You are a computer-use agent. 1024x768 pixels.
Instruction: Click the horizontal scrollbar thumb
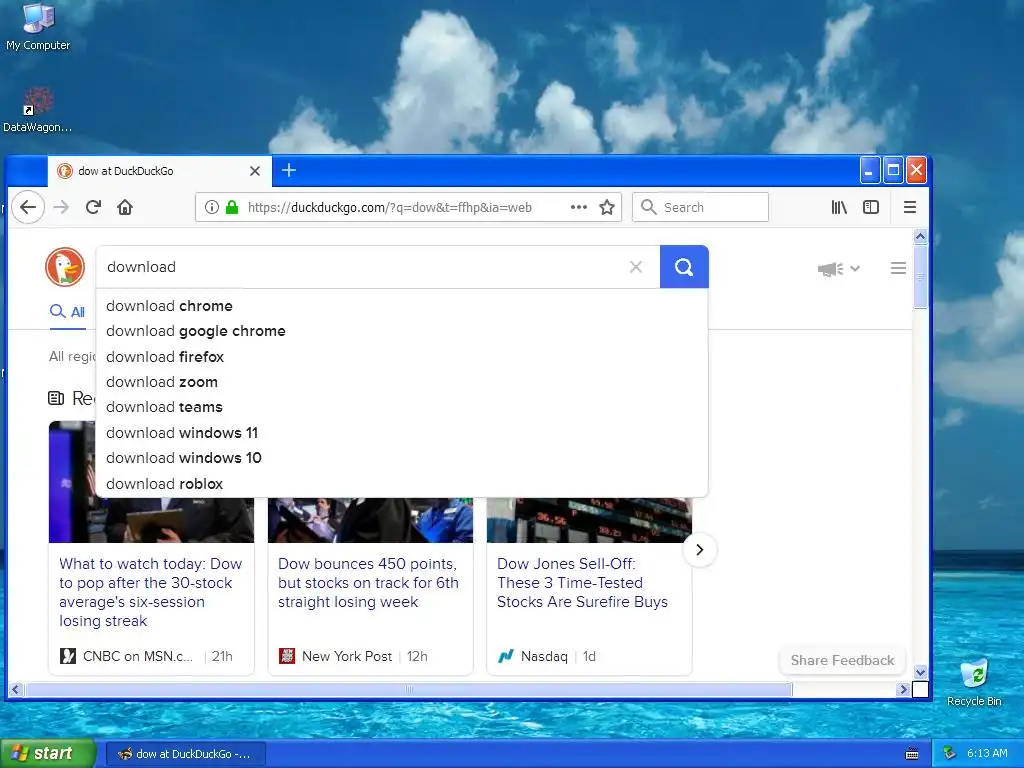click(409, 689)
